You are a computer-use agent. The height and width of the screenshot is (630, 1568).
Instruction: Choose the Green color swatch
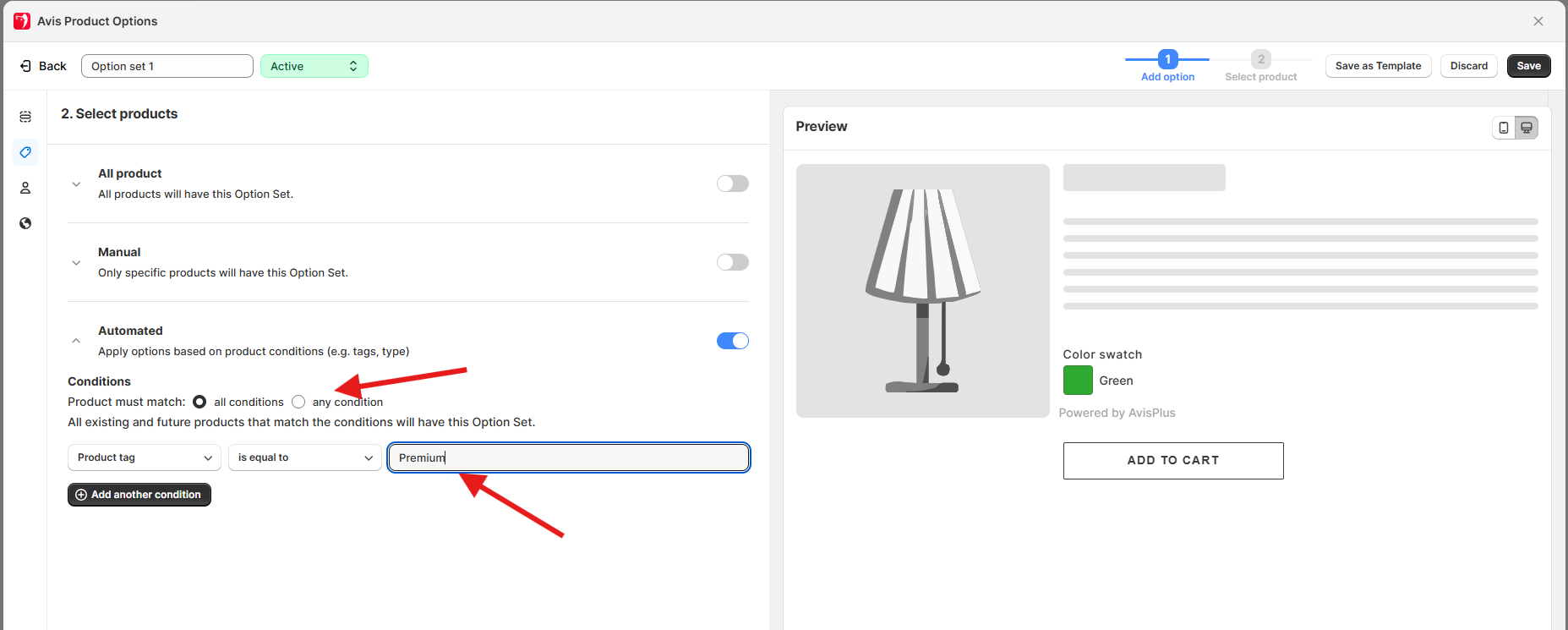point(1078,381)
